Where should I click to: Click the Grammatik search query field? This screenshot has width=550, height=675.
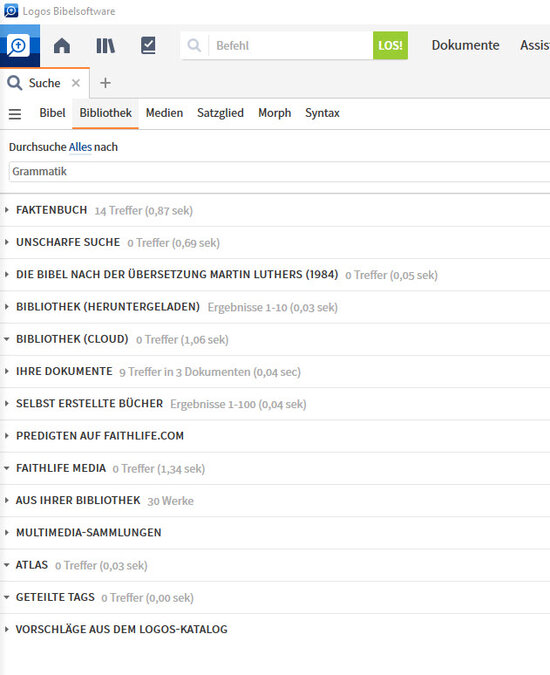coord(279,171)
